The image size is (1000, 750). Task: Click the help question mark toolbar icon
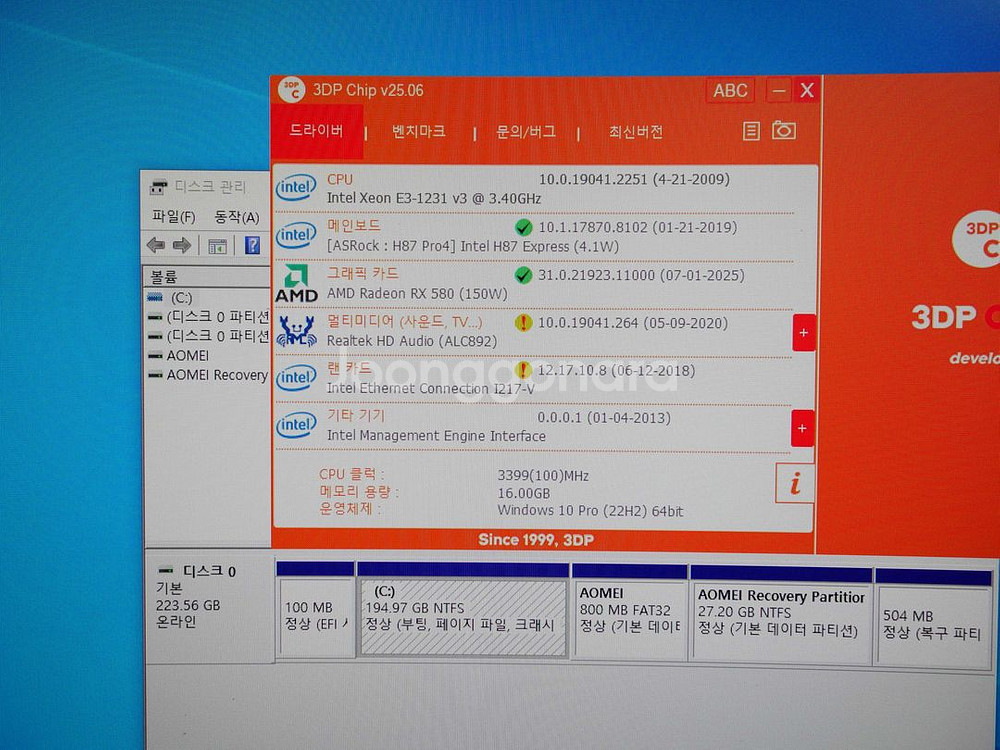(x=253, y=245)
